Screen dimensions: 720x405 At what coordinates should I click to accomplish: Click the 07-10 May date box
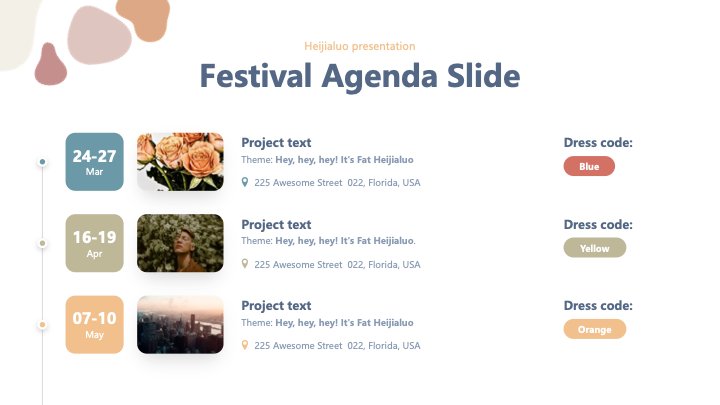coord(95,325)
